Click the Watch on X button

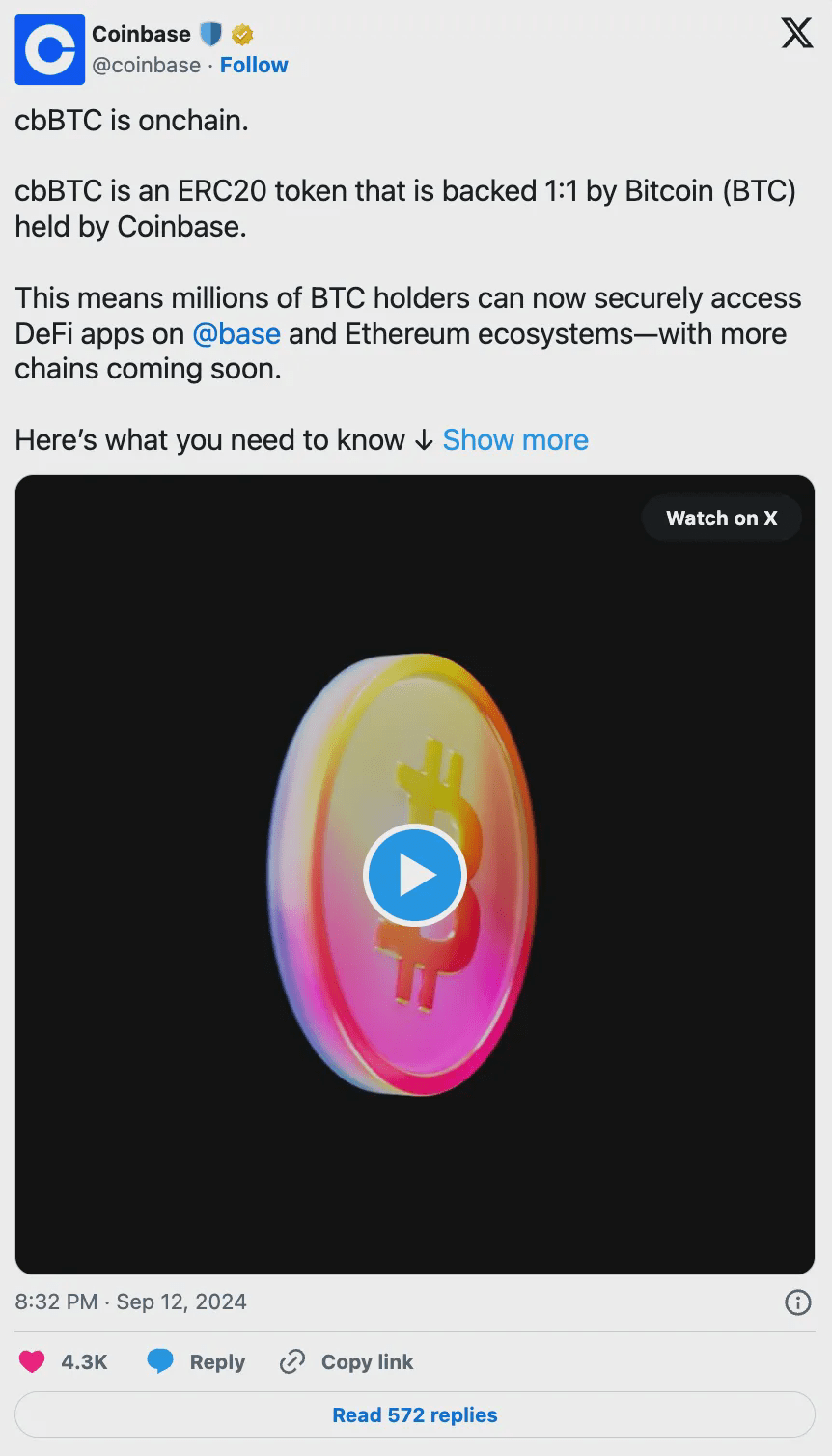(x=721, y=518)
